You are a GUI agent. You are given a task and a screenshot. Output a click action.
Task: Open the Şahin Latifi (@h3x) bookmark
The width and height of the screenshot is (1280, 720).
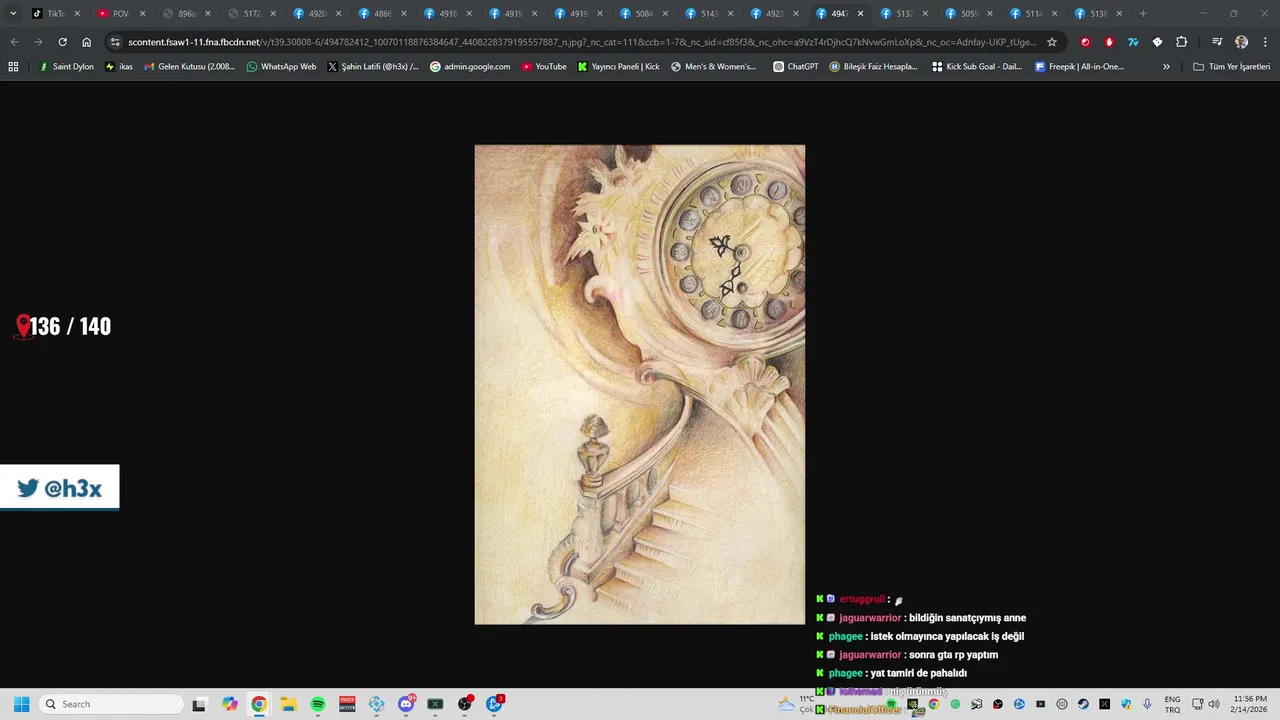click(x=373, y=66)
